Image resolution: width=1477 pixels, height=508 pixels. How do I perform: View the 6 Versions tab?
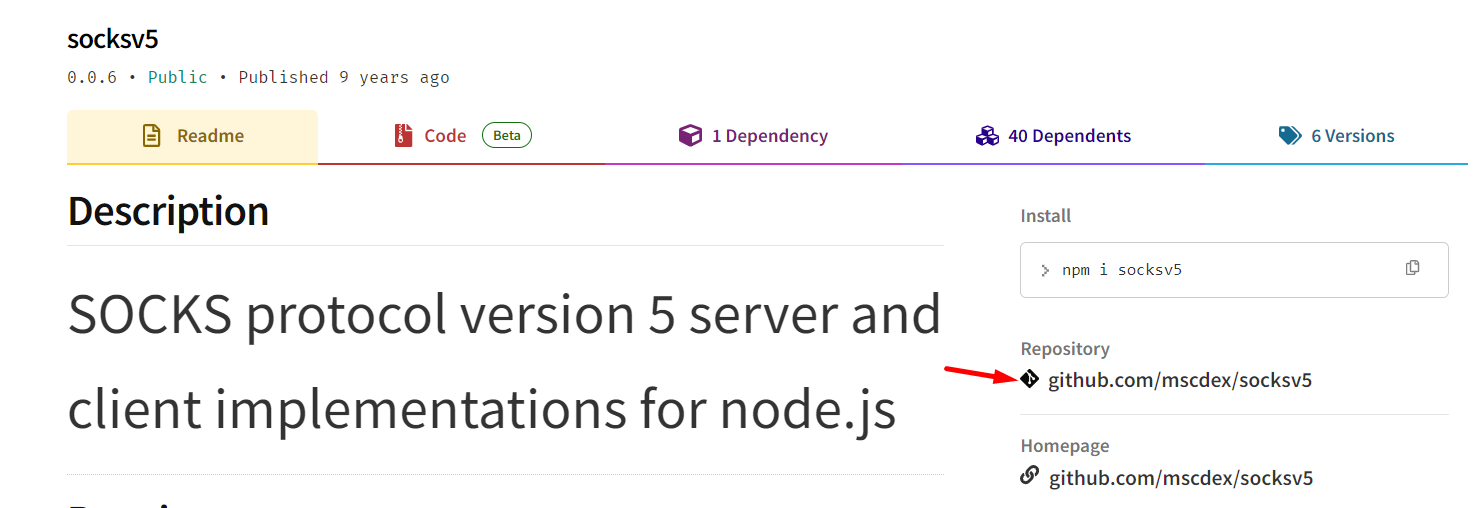click(x=1352, y=136)
